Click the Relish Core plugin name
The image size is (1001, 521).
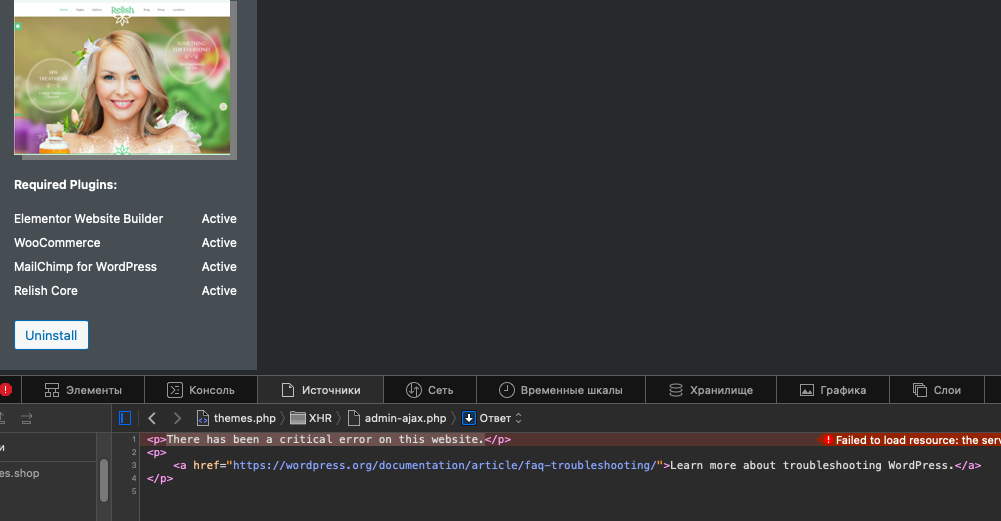pyautogui.click(x=46, y=291)
